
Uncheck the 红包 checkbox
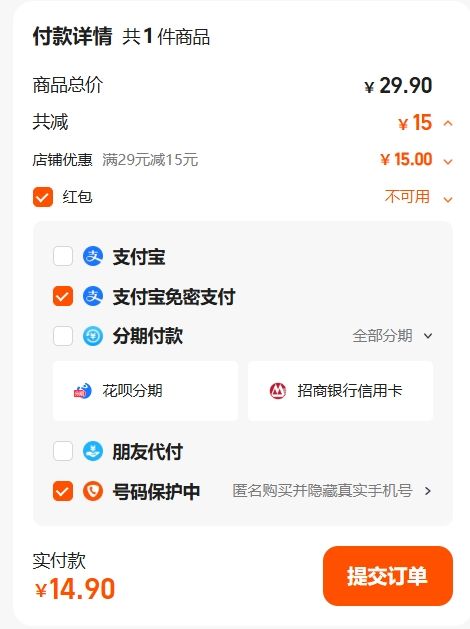pos(43,197)
